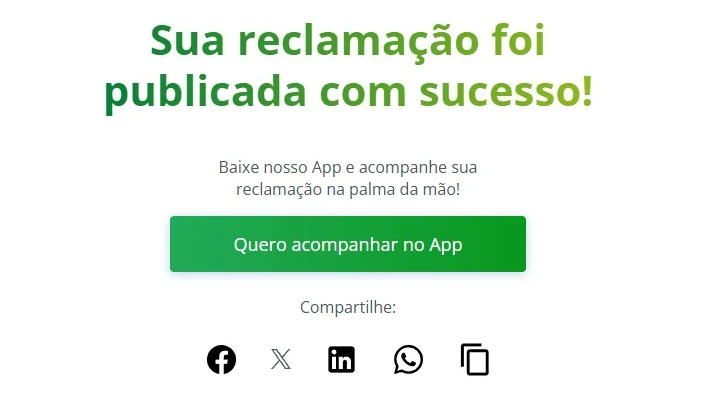
Task: Click the green download App button
Action: point(348,244)
